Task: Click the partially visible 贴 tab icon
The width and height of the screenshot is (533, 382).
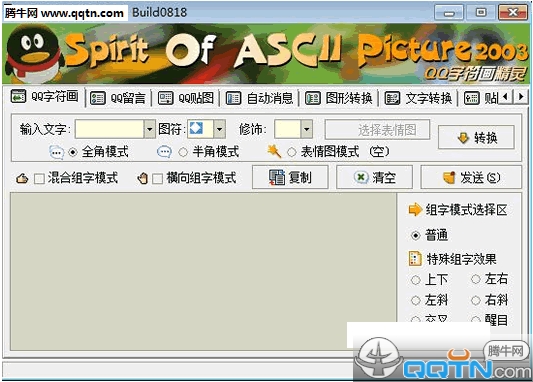Action: 471,99
